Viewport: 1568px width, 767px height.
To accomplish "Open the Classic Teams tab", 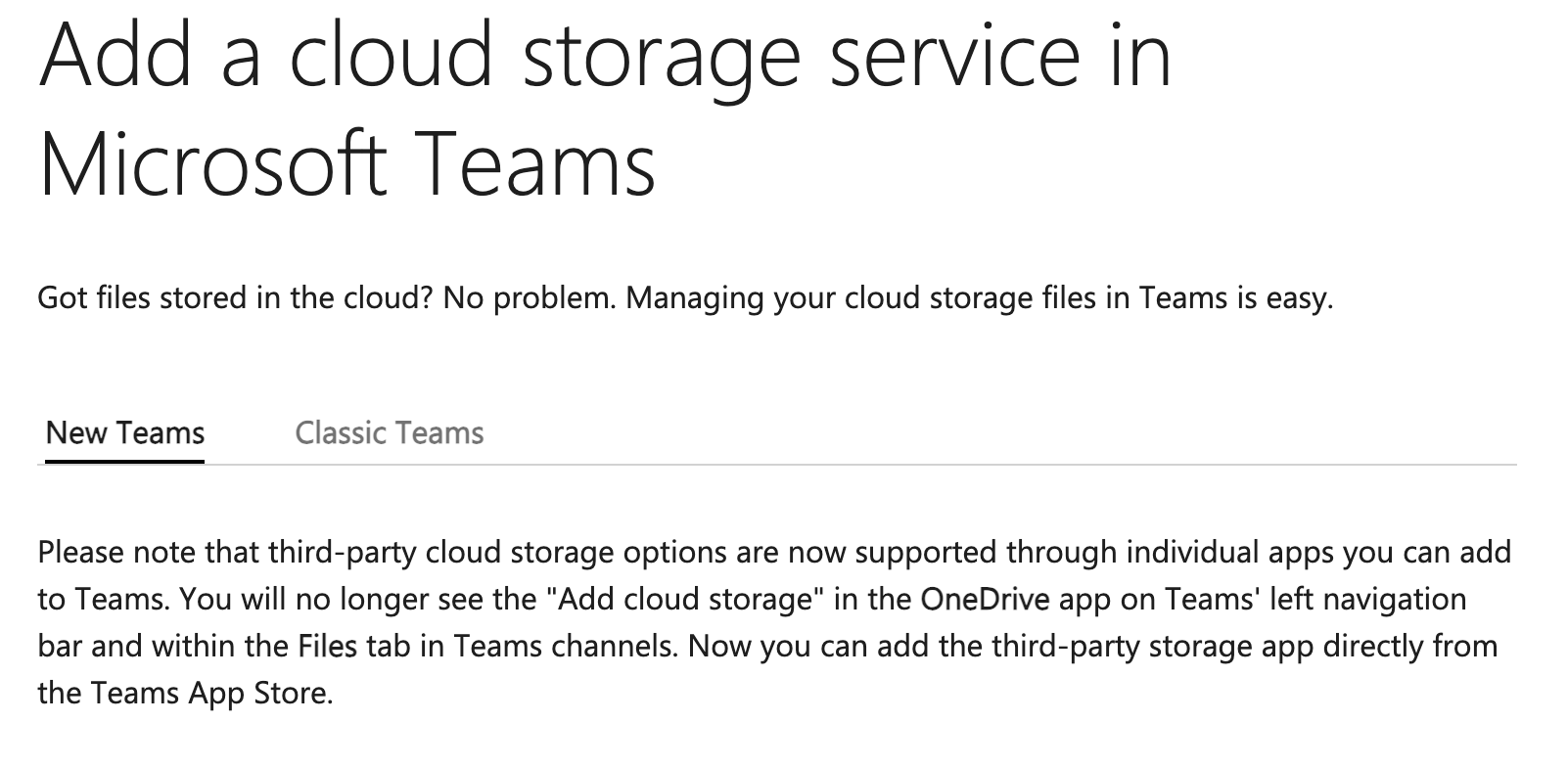I will tap(390, 433).
